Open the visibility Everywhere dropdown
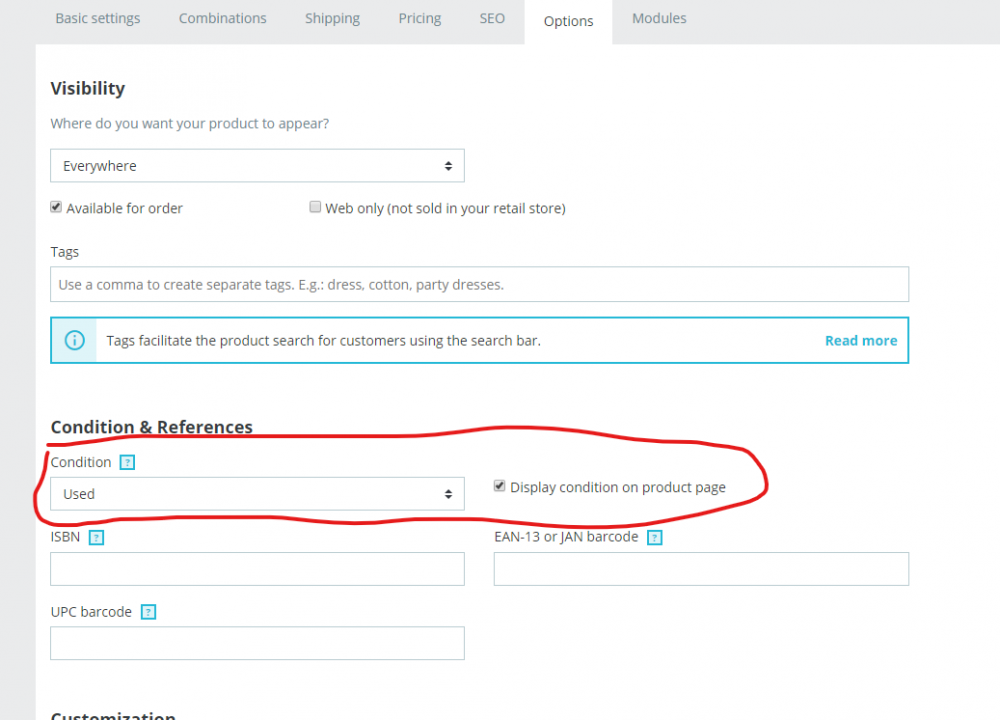This screenshot has height=720, width=1000. coord(257,166)
